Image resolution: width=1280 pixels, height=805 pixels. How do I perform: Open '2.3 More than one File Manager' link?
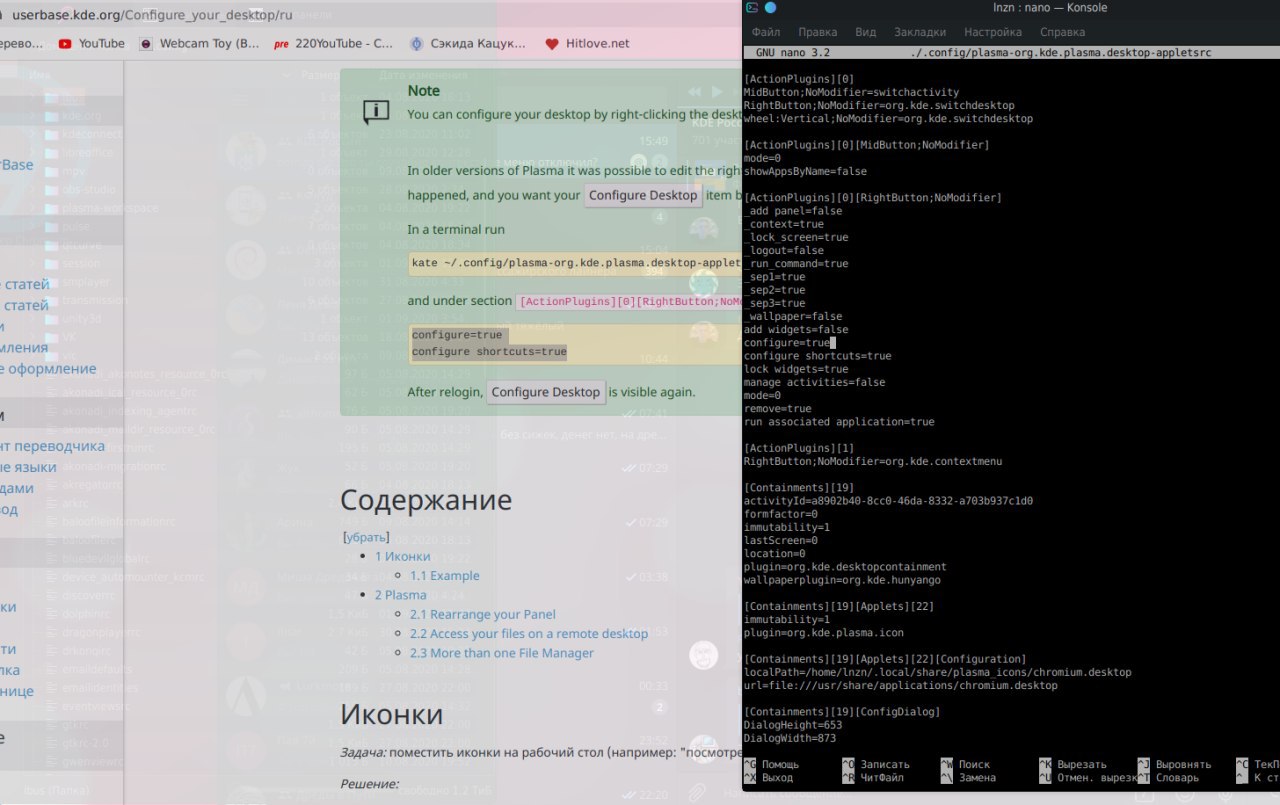[x=502, y=653]
